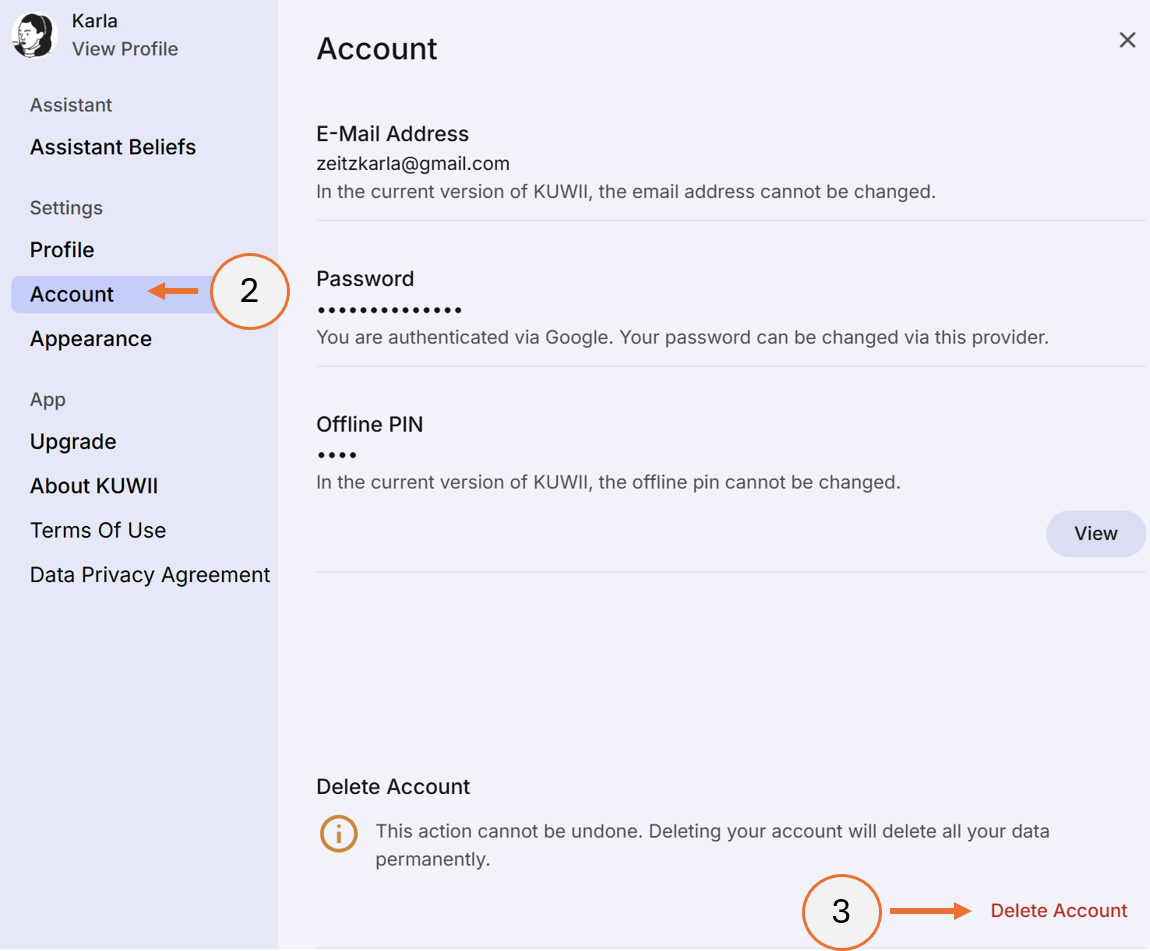
Task: Click the E-Mail Address section heading
Action: (x=392, y=133)
